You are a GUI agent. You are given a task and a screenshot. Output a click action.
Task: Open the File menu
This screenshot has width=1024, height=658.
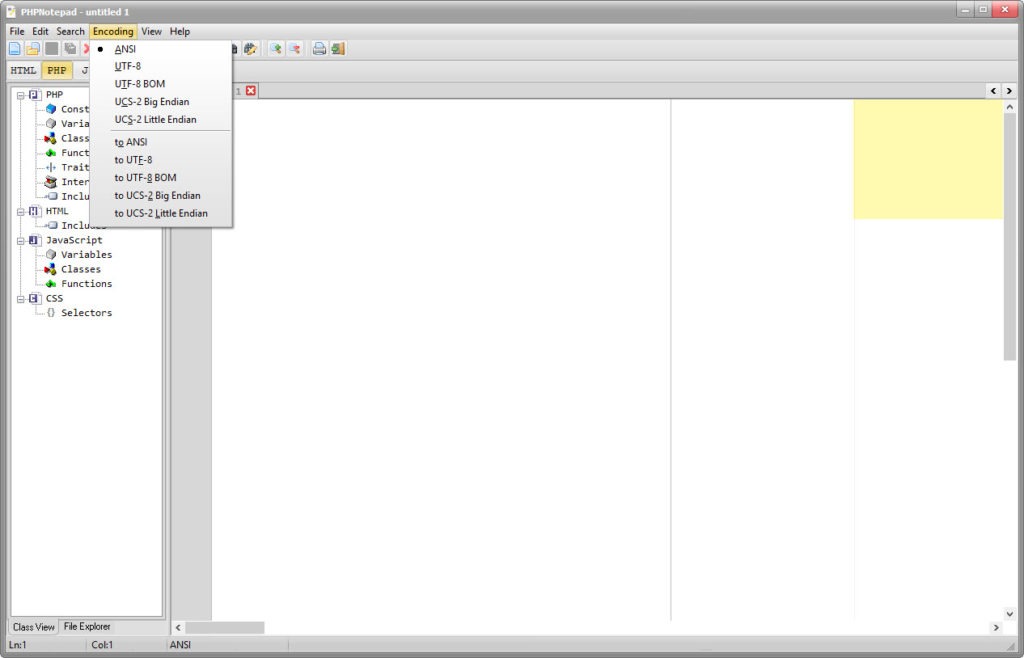(x=17, y=31)
